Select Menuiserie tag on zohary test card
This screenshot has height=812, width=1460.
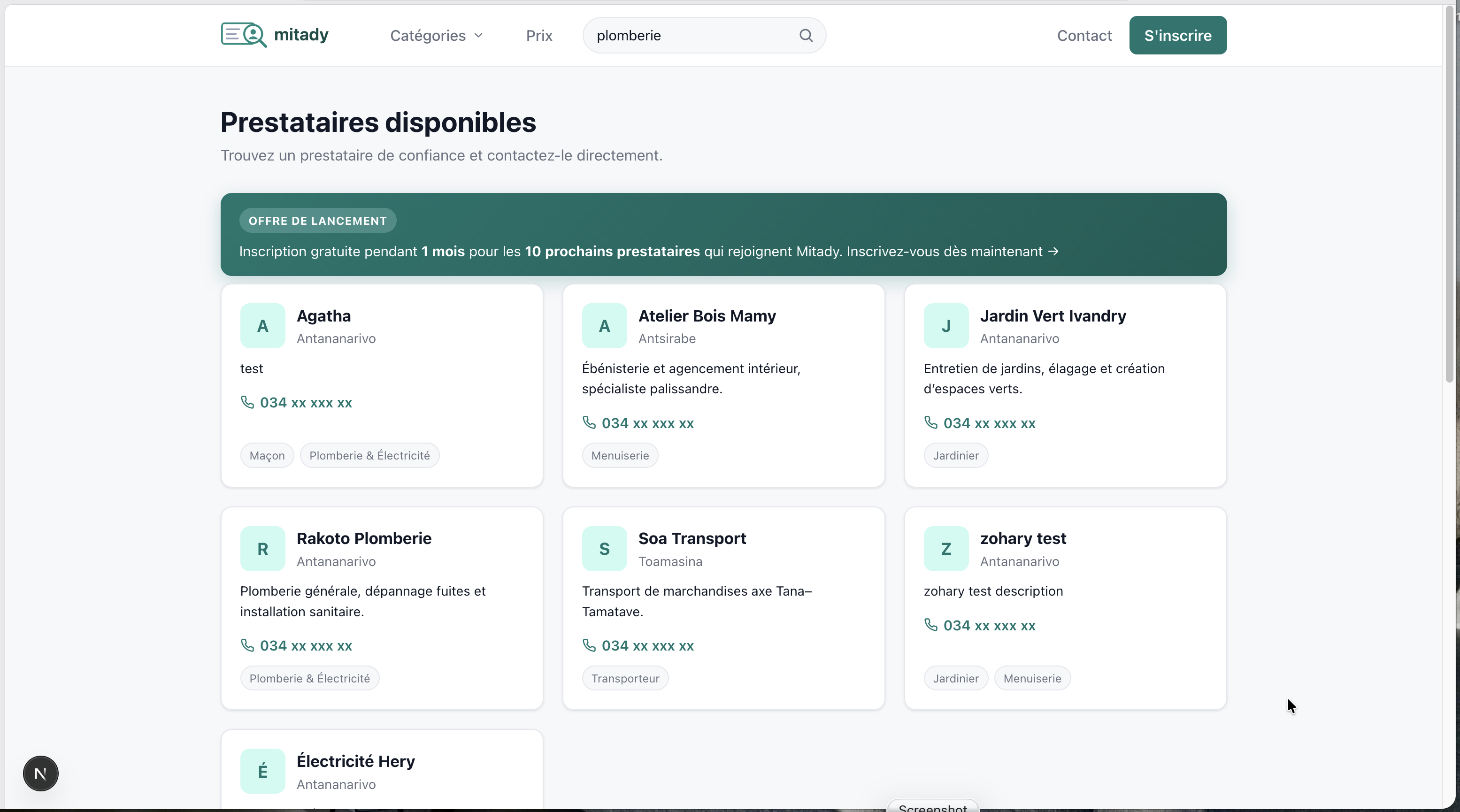[x=1032, y=678]
